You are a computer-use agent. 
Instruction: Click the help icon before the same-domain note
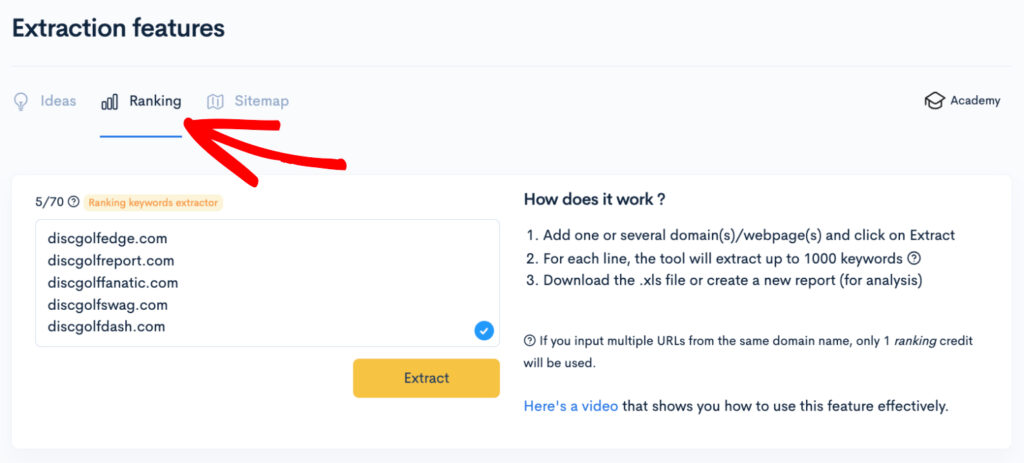coord(529,342)
